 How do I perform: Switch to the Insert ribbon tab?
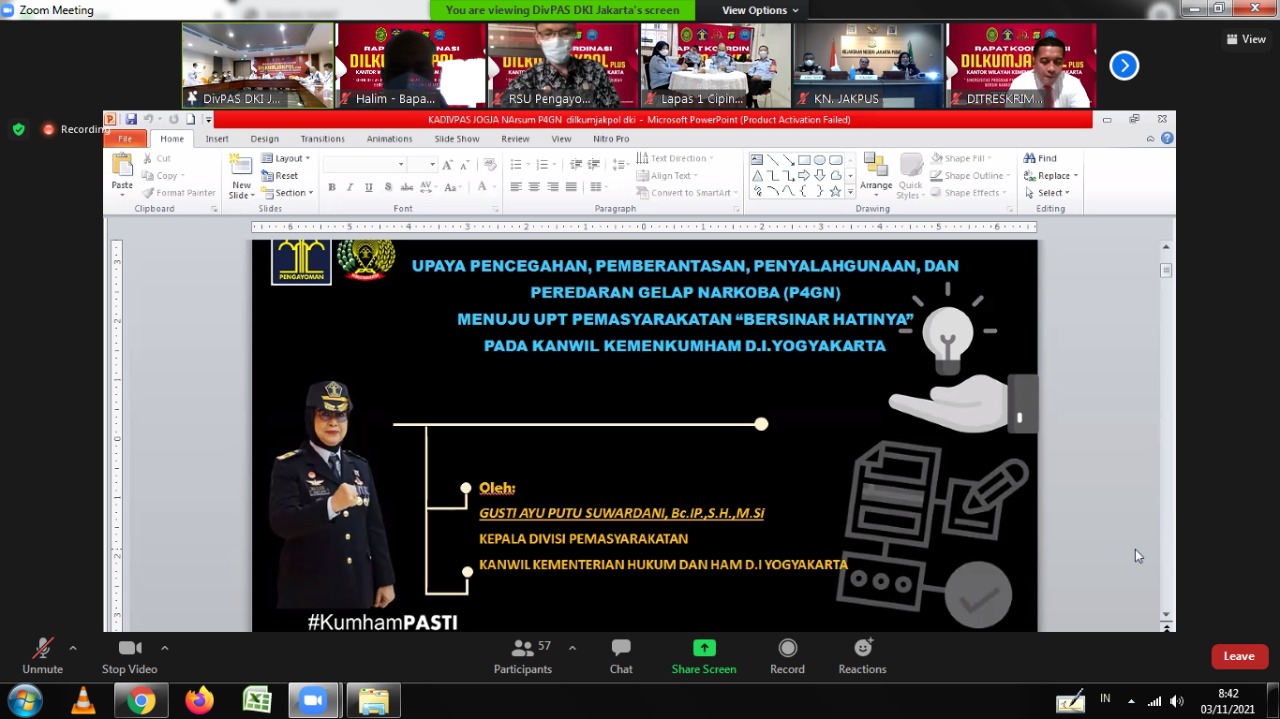(217, 139)
